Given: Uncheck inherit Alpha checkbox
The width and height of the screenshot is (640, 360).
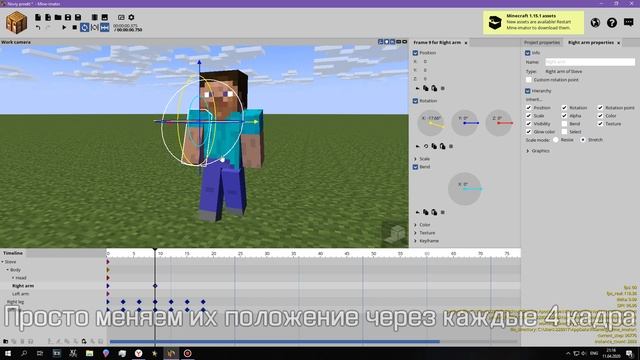Looking at the screenshot, I should pos(564,116).
